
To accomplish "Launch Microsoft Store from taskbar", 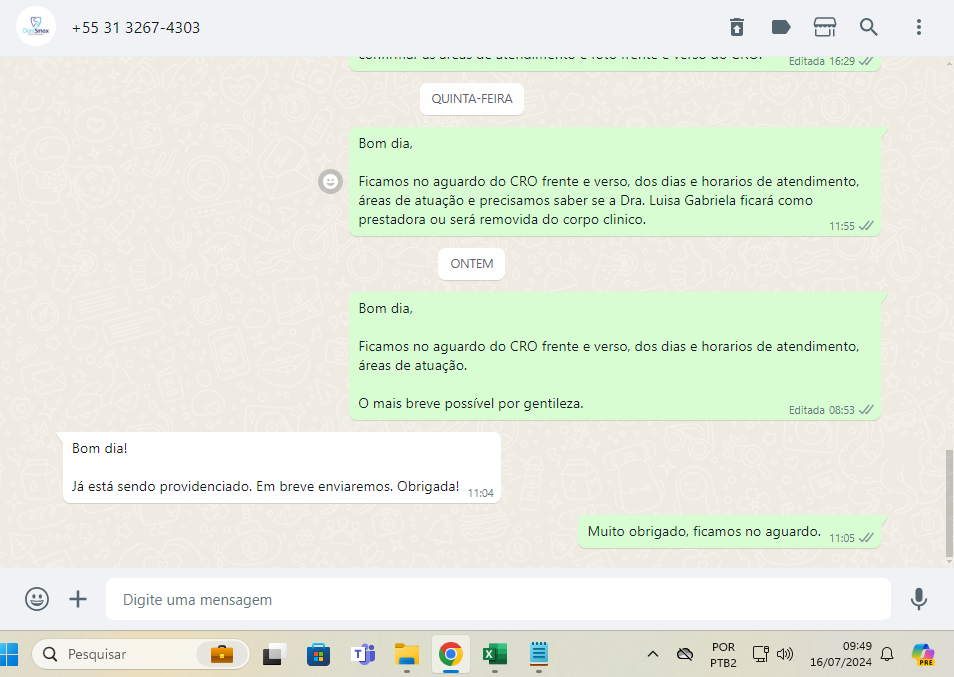I will point(318,654).
